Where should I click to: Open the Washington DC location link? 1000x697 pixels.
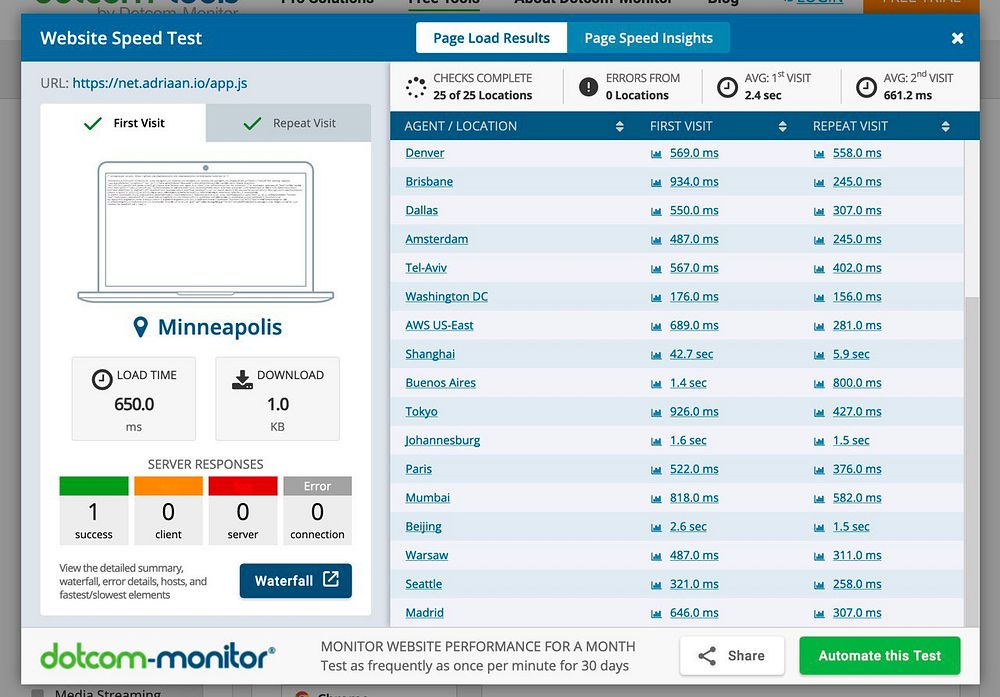[446, 297]
